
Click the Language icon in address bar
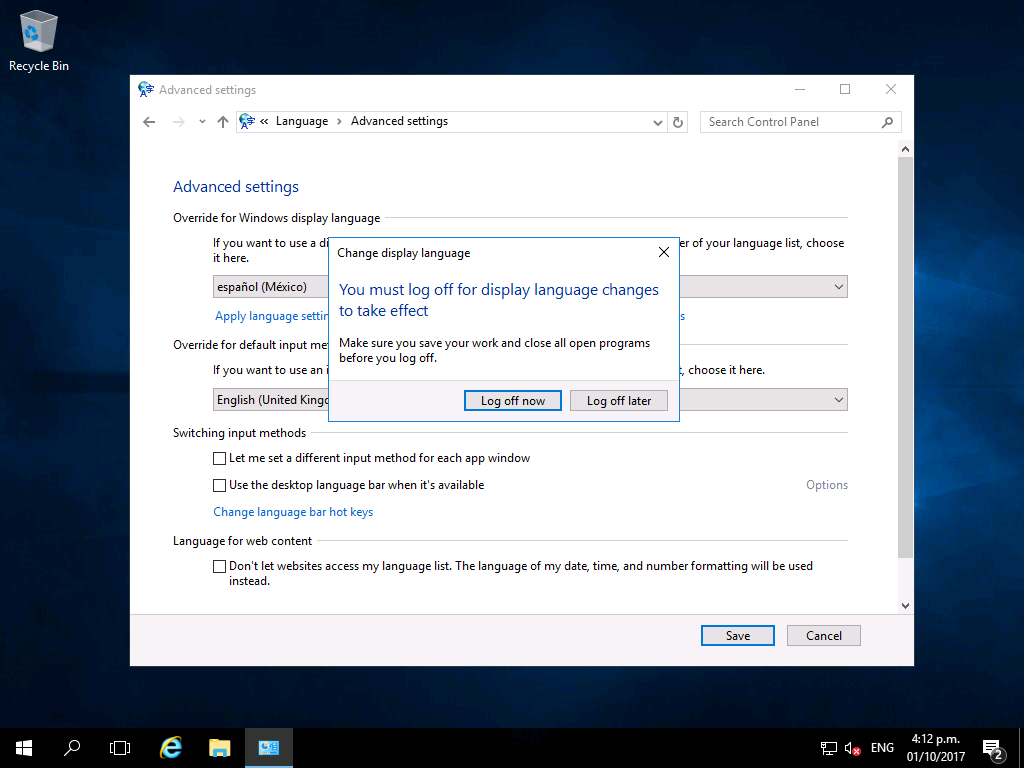coord(247,121)
